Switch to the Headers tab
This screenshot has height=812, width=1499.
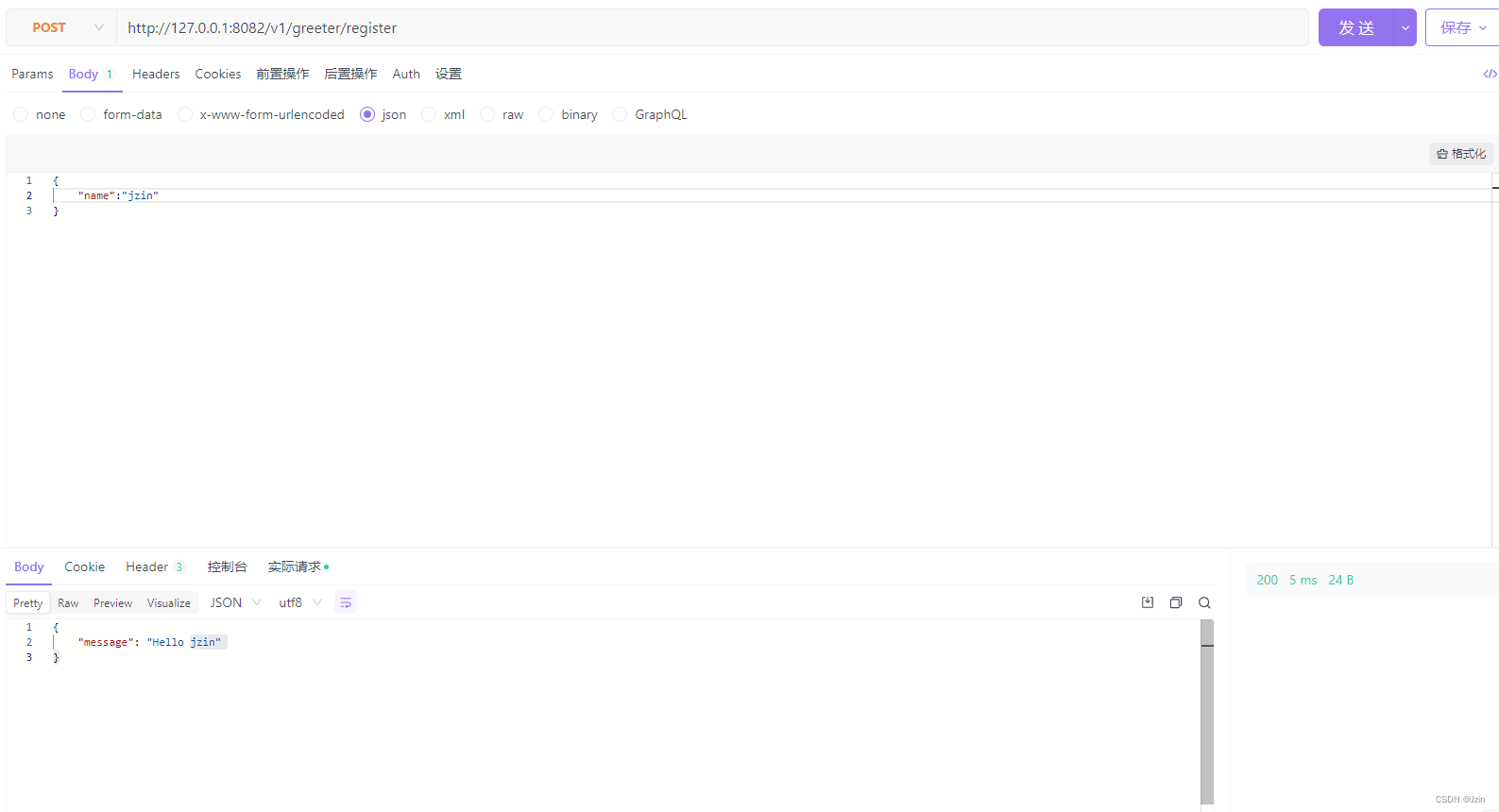[x=156, y=74]
